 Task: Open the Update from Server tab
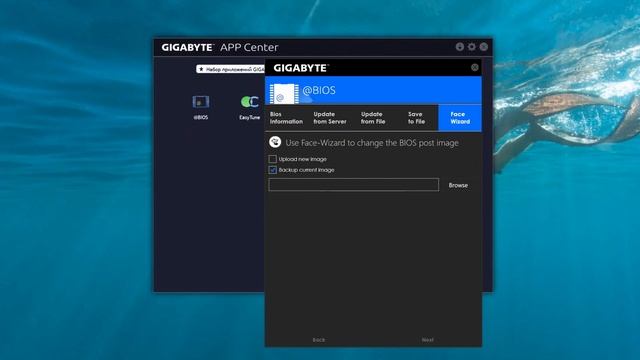330,118
